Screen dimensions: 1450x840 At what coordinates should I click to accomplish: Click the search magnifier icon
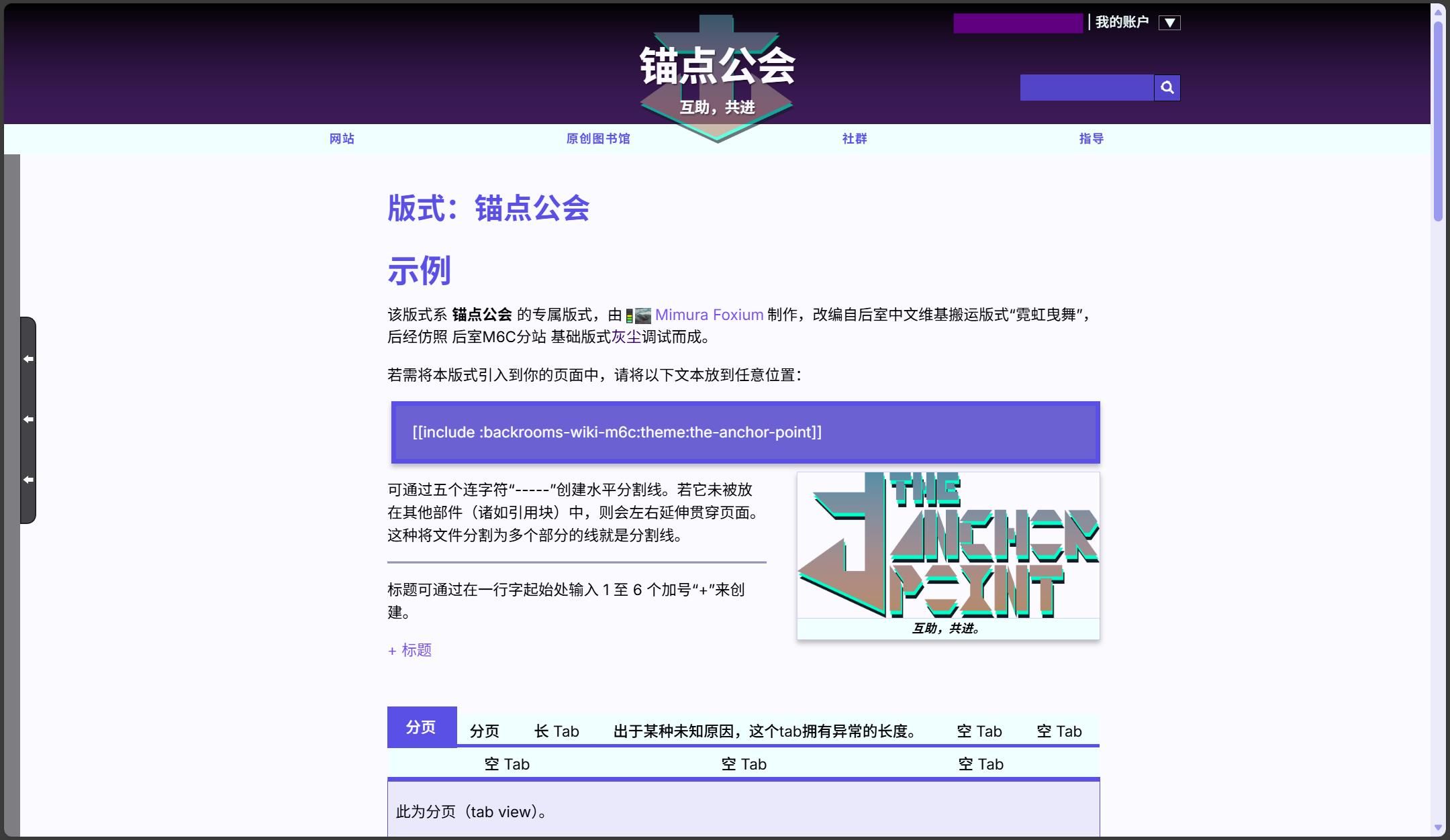coord(1167,87)
